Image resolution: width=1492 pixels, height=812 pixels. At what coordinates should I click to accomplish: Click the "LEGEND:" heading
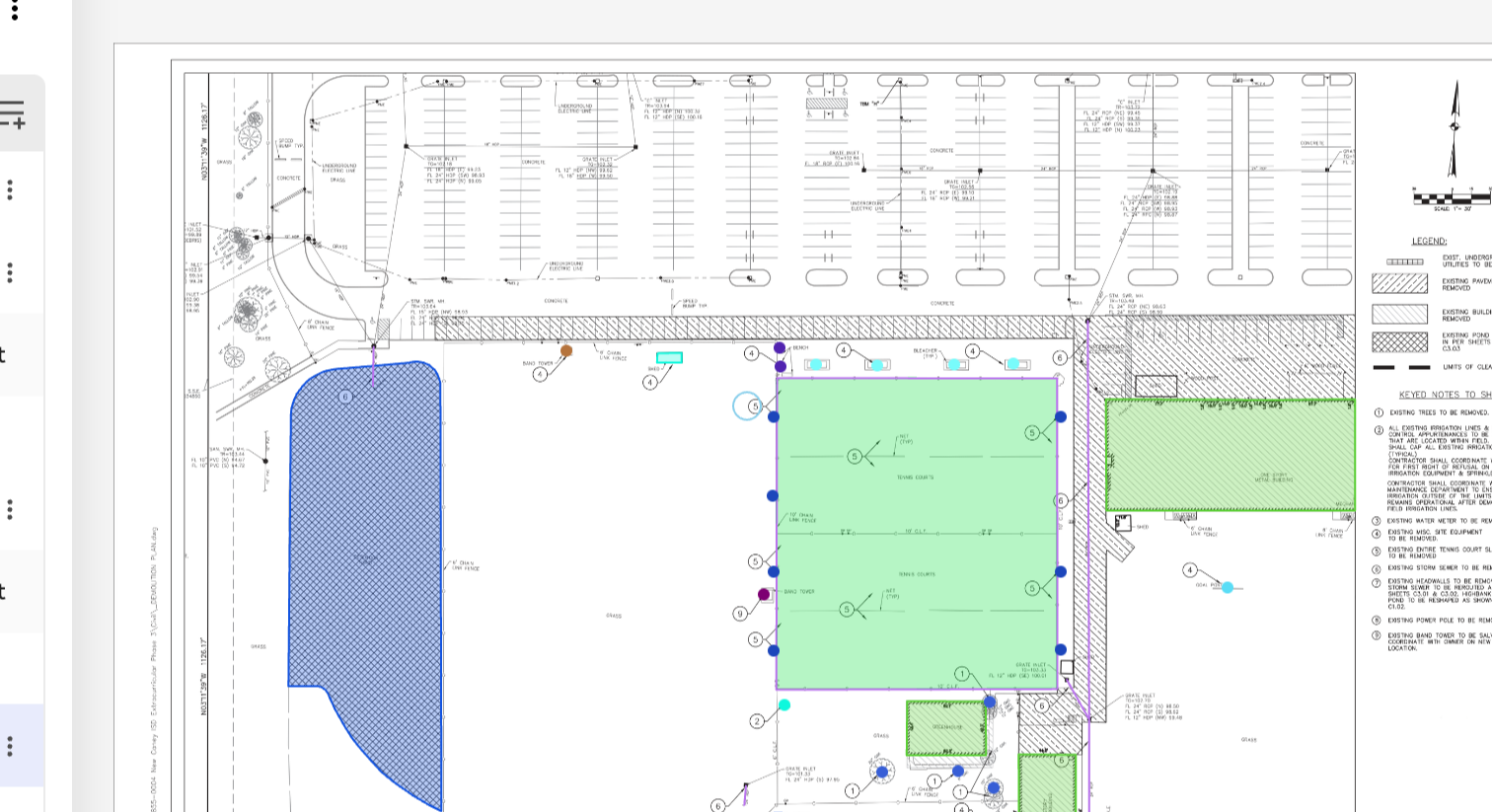click(1429, 241)
